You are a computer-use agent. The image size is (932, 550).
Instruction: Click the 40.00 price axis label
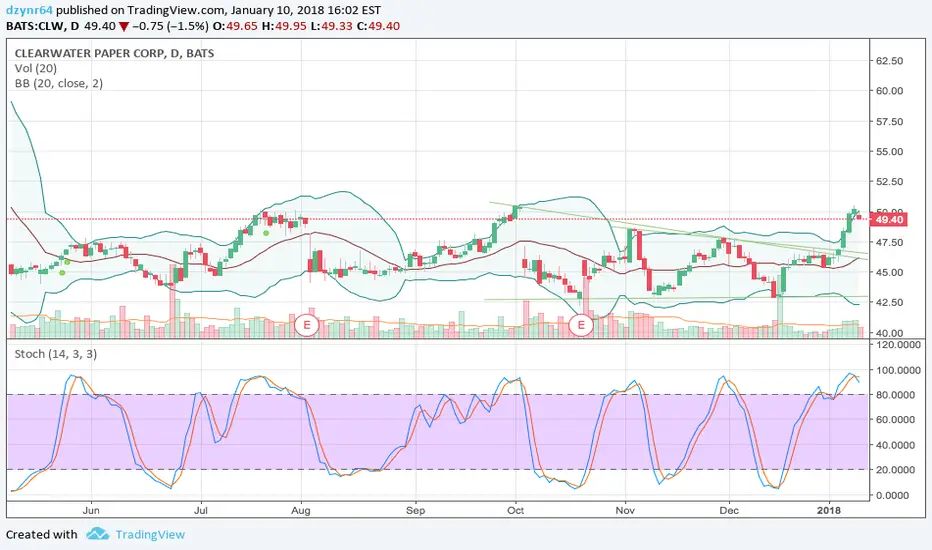(889, 333)
